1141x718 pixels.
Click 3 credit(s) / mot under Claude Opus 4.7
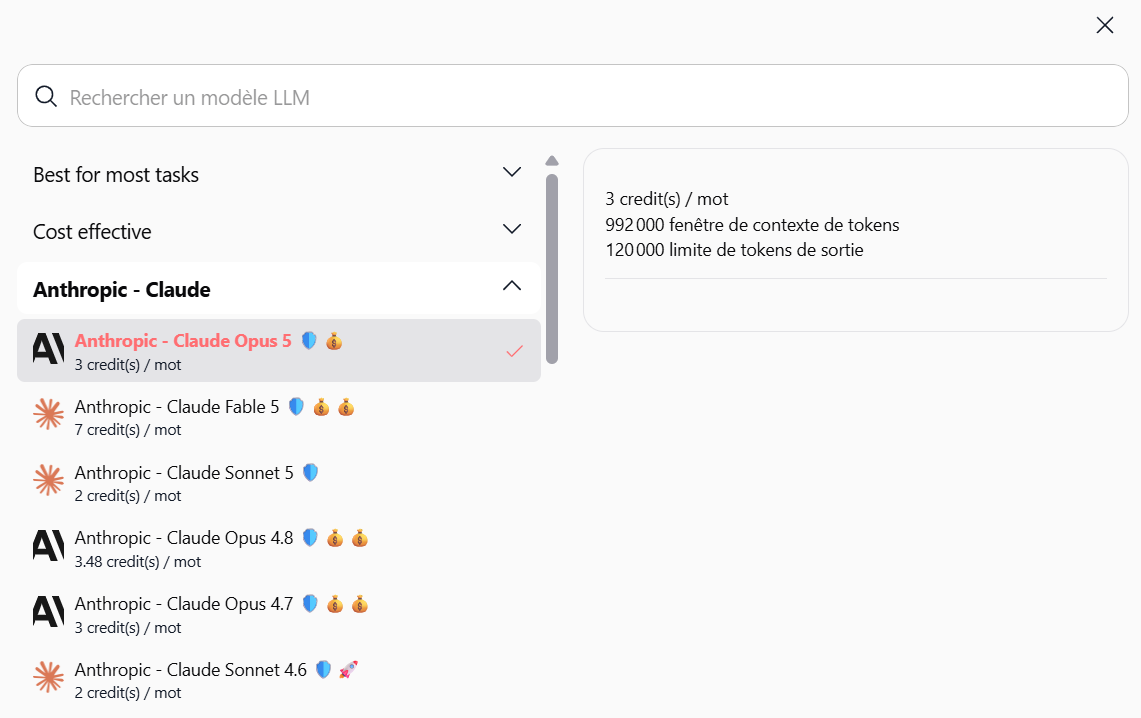[x=128, y=627]
